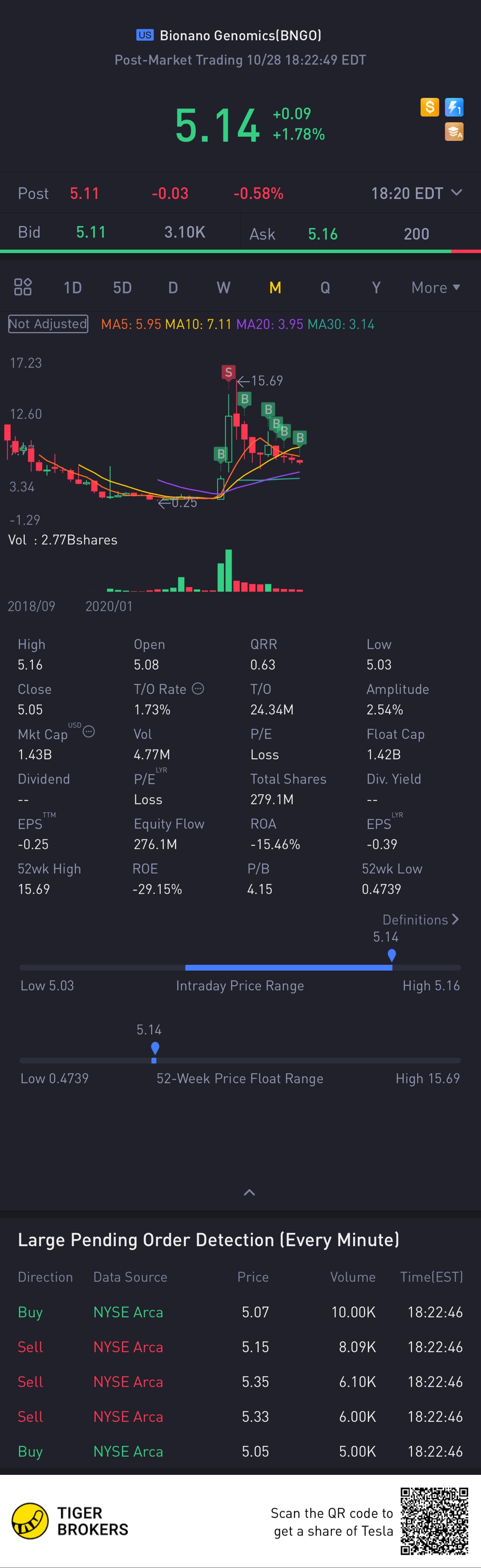The width and height of the screenshot is (481, 1568).
Task: Click the Tiger Brokers logo
Action: click(x=70, y=1521)
